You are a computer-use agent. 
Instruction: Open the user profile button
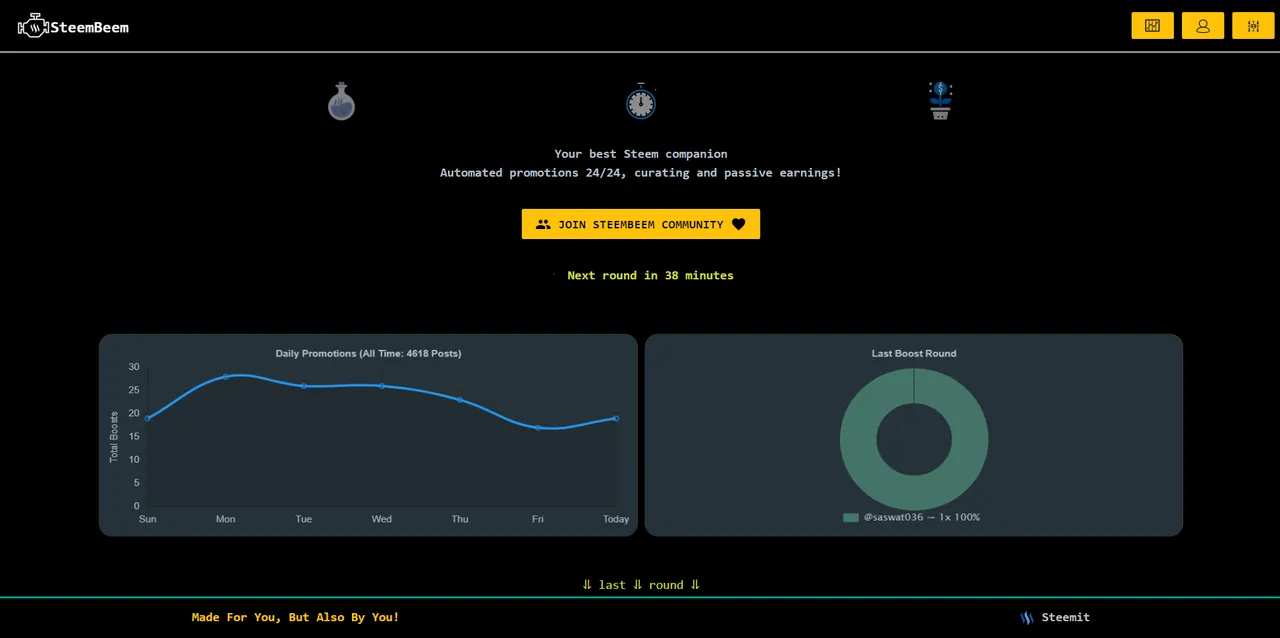coord(1203,26)
